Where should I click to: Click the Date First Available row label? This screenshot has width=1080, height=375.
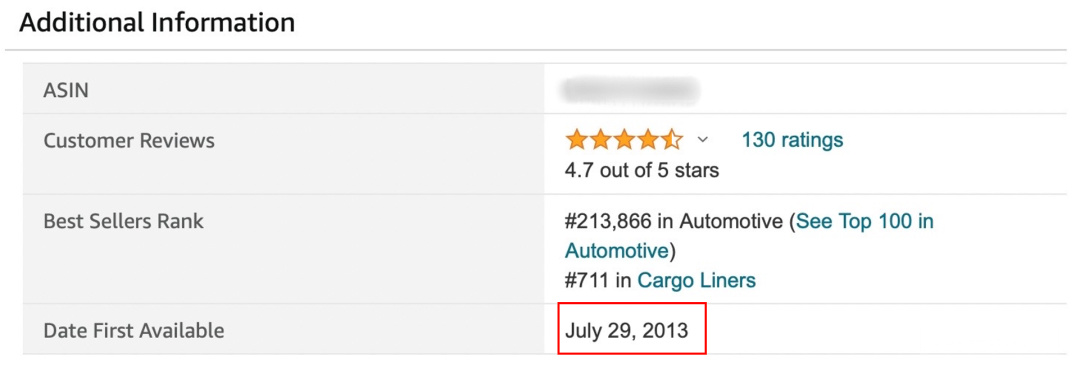(x=134, y=330)
